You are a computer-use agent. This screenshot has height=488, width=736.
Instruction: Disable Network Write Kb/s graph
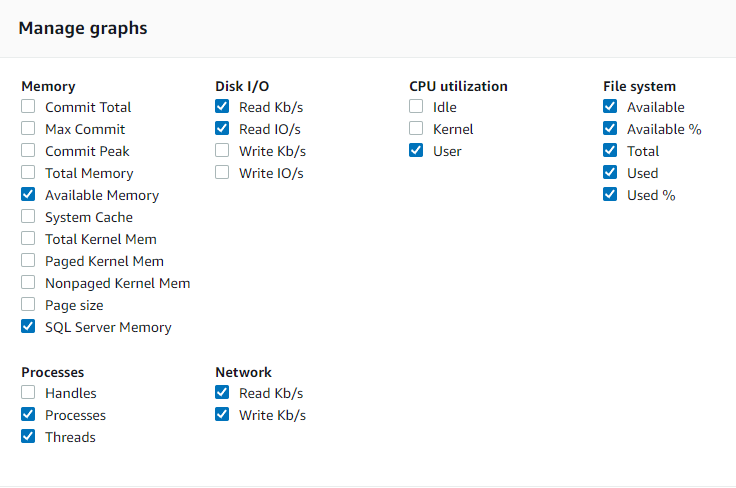(x=223, y=415)
